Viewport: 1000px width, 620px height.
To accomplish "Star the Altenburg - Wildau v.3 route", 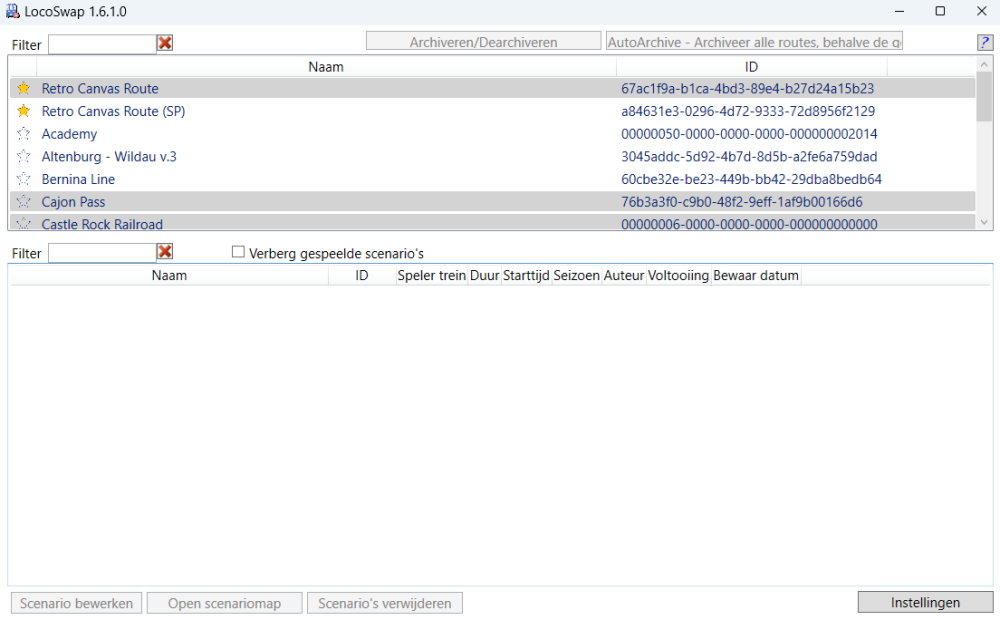I will click(24, 157).
